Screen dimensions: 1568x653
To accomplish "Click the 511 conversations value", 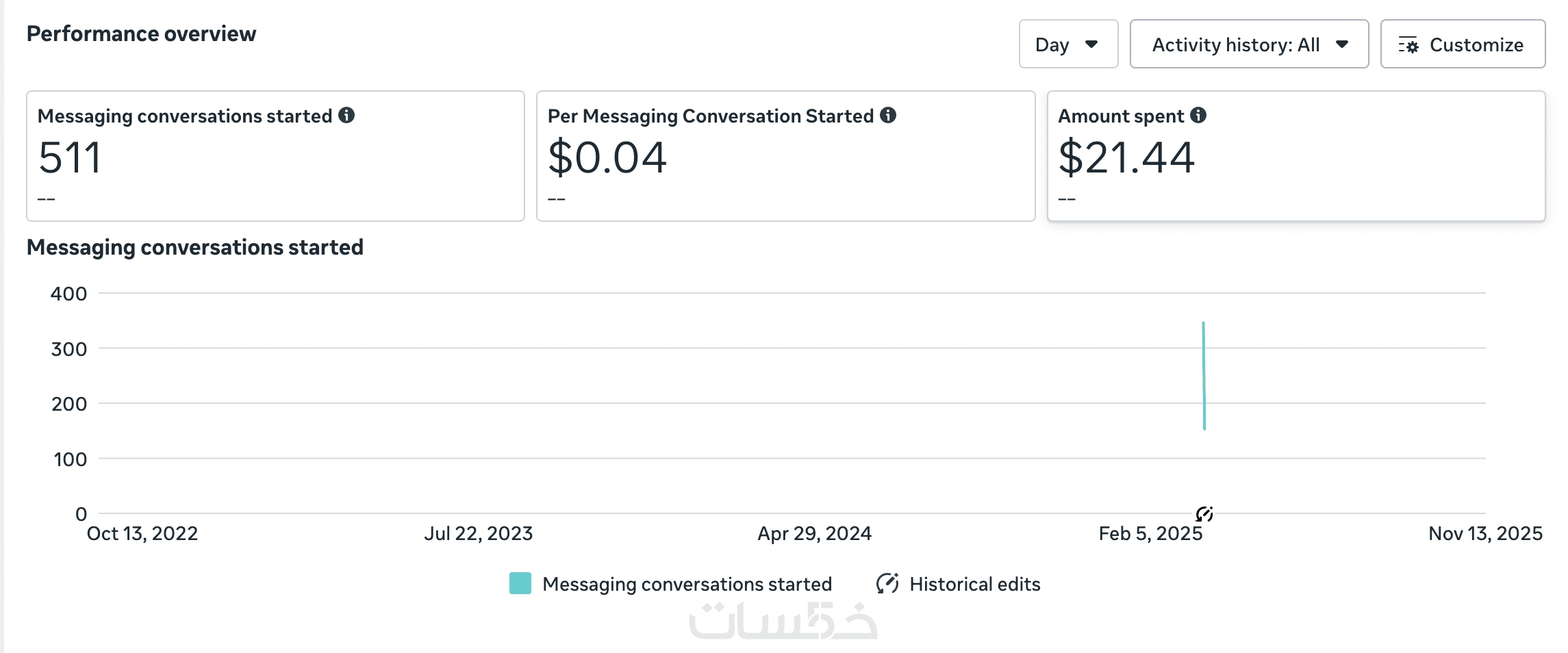I will point(70,157).
